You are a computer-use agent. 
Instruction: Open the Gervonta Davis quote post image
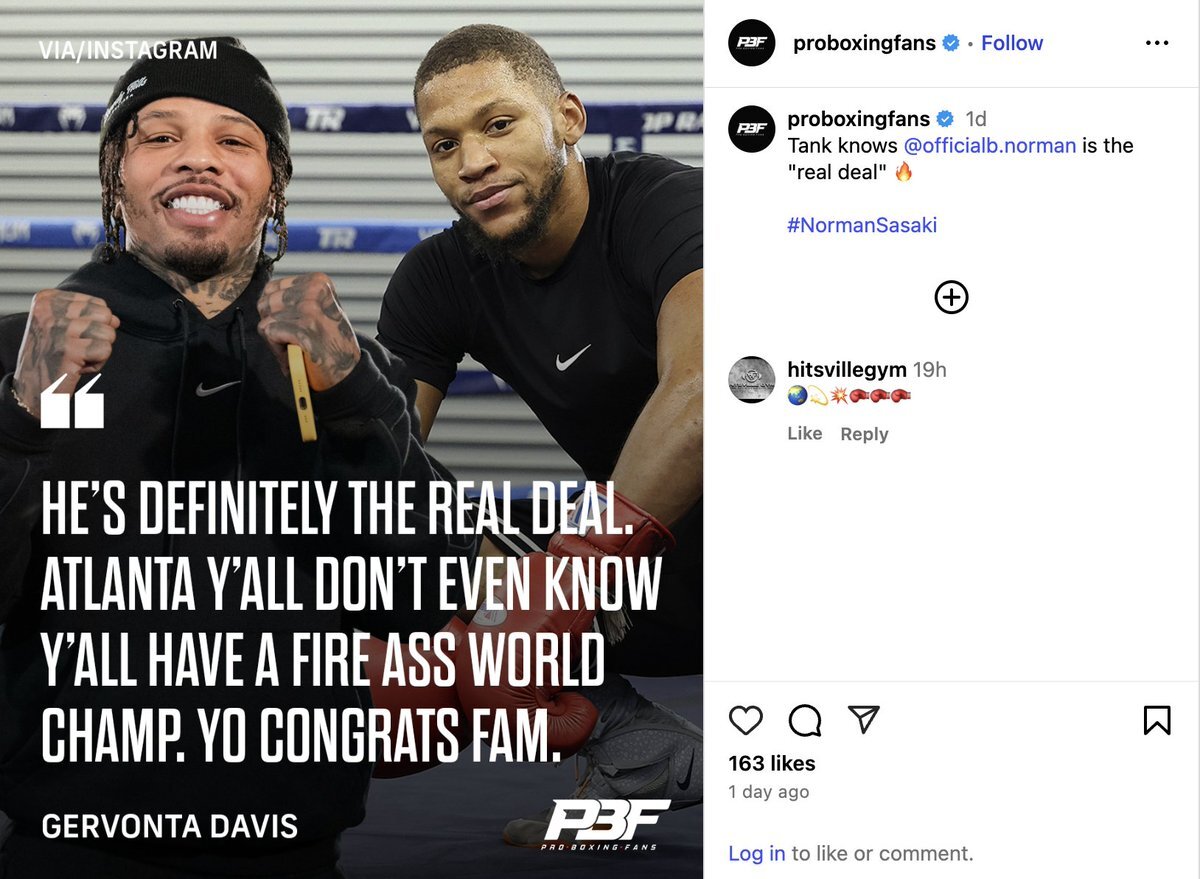tap(351, 439)
